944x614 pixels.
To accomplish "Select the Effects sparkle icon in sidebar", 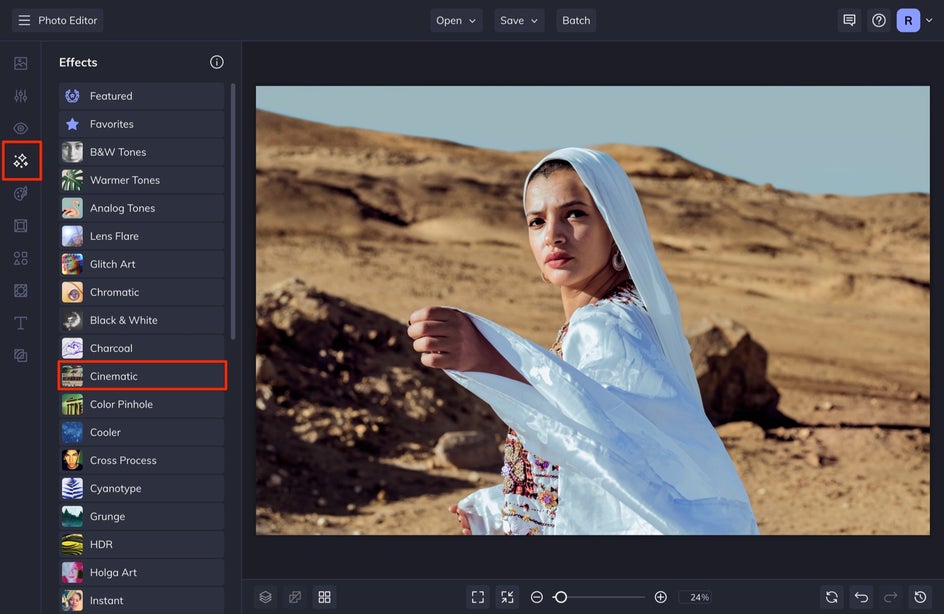I will coord(21,161).
